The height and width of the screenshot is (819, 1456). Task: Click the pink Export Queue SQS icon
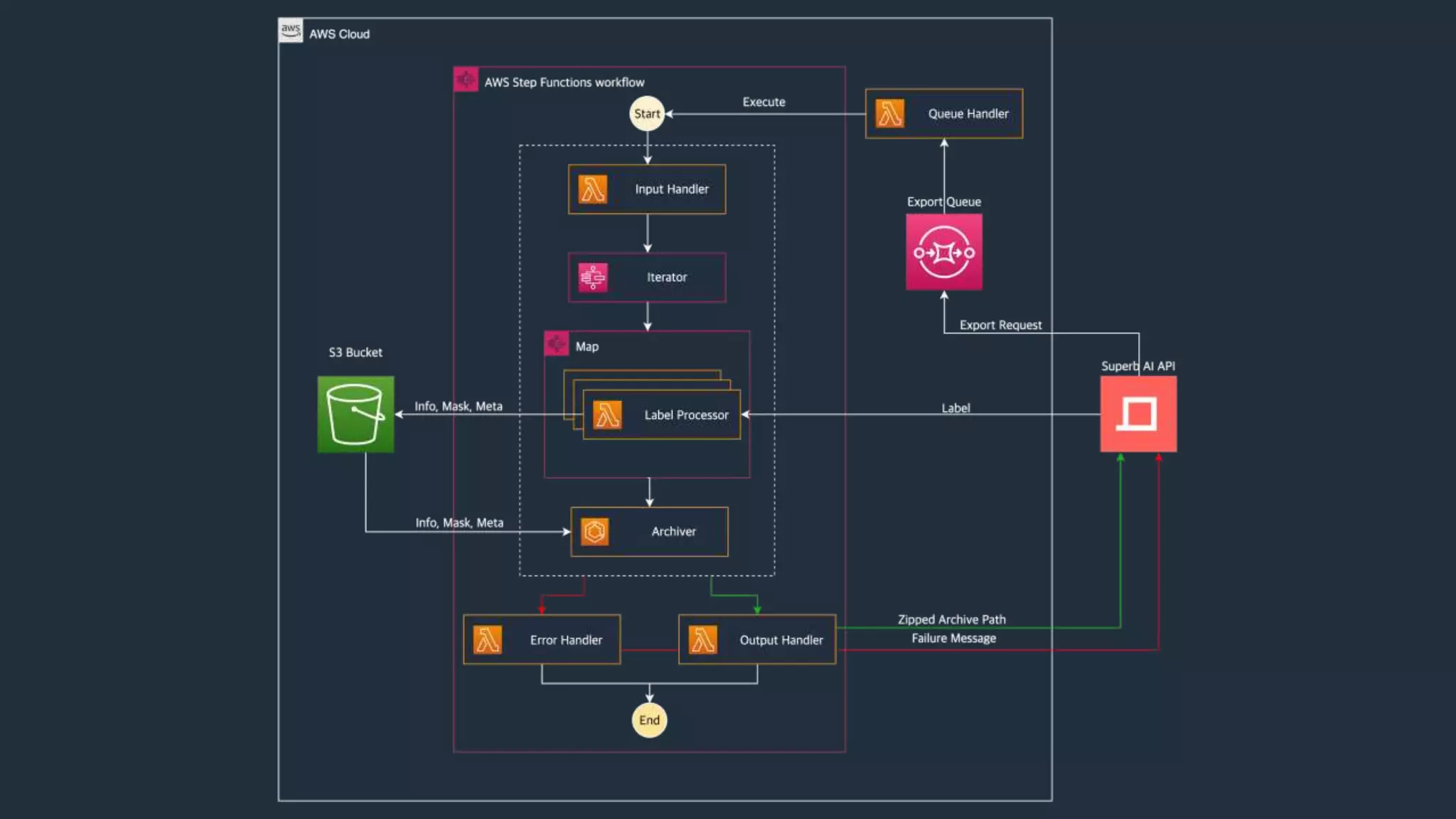tap(943, 252)
